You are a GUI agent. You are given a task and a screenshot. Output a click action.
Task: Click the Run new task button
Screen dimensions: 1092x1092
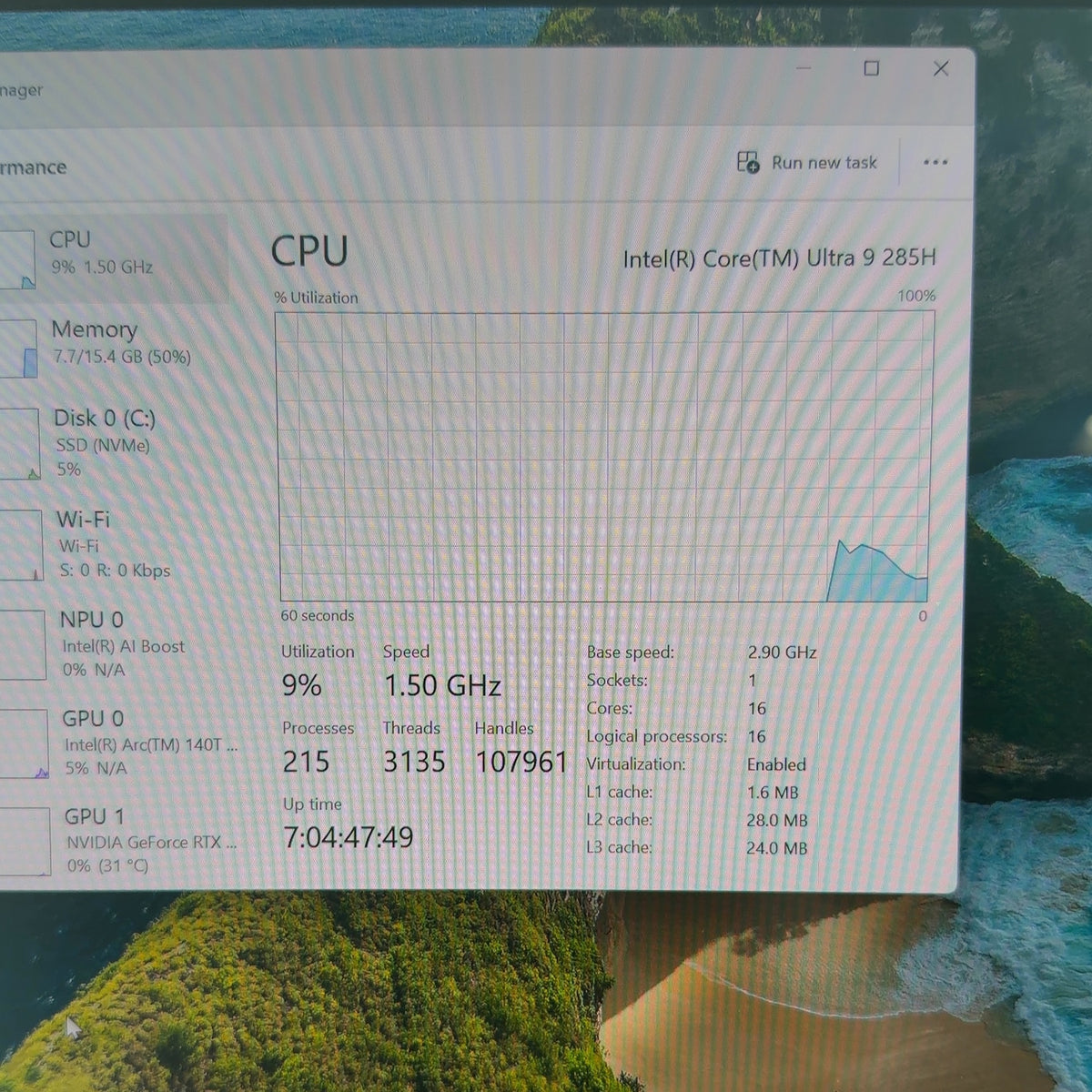806,163
